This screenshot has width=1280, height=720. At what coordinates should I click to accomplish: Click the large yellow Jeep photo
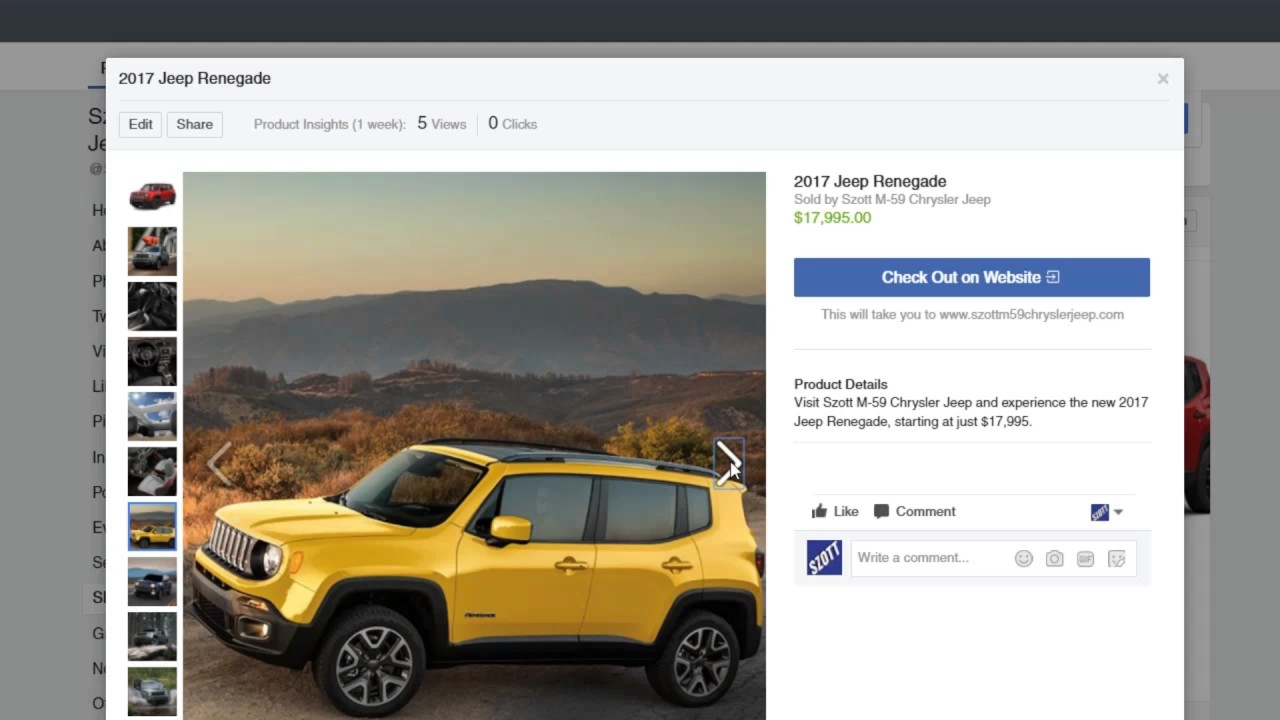click(x=474, y=446)
